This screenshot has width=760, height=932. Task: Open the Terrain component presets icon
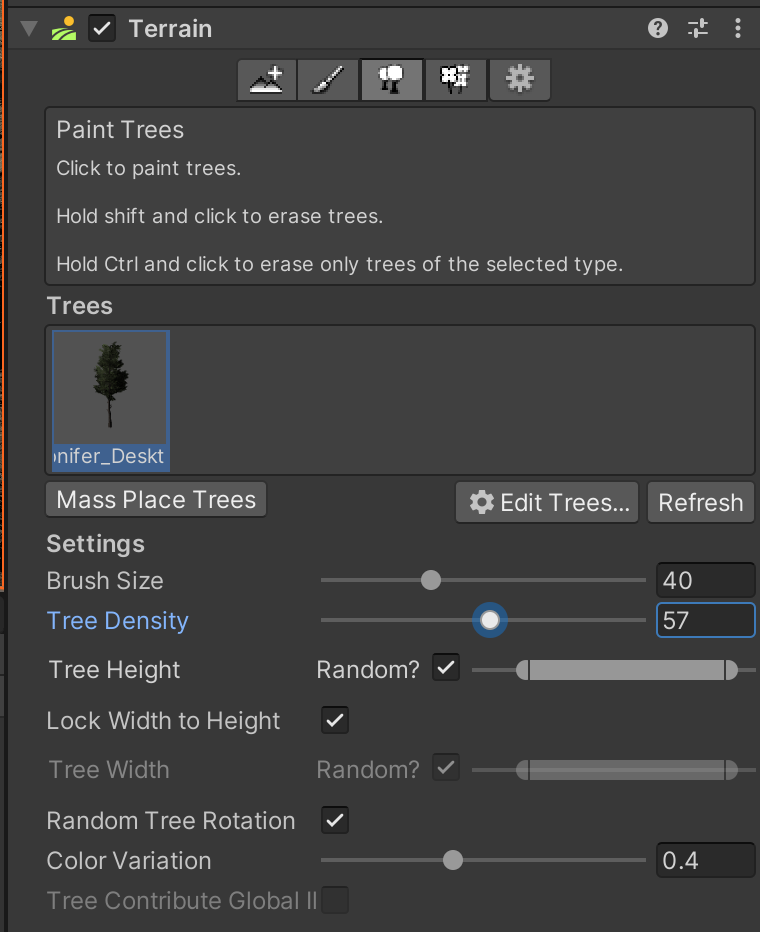[x=698, y=28]
